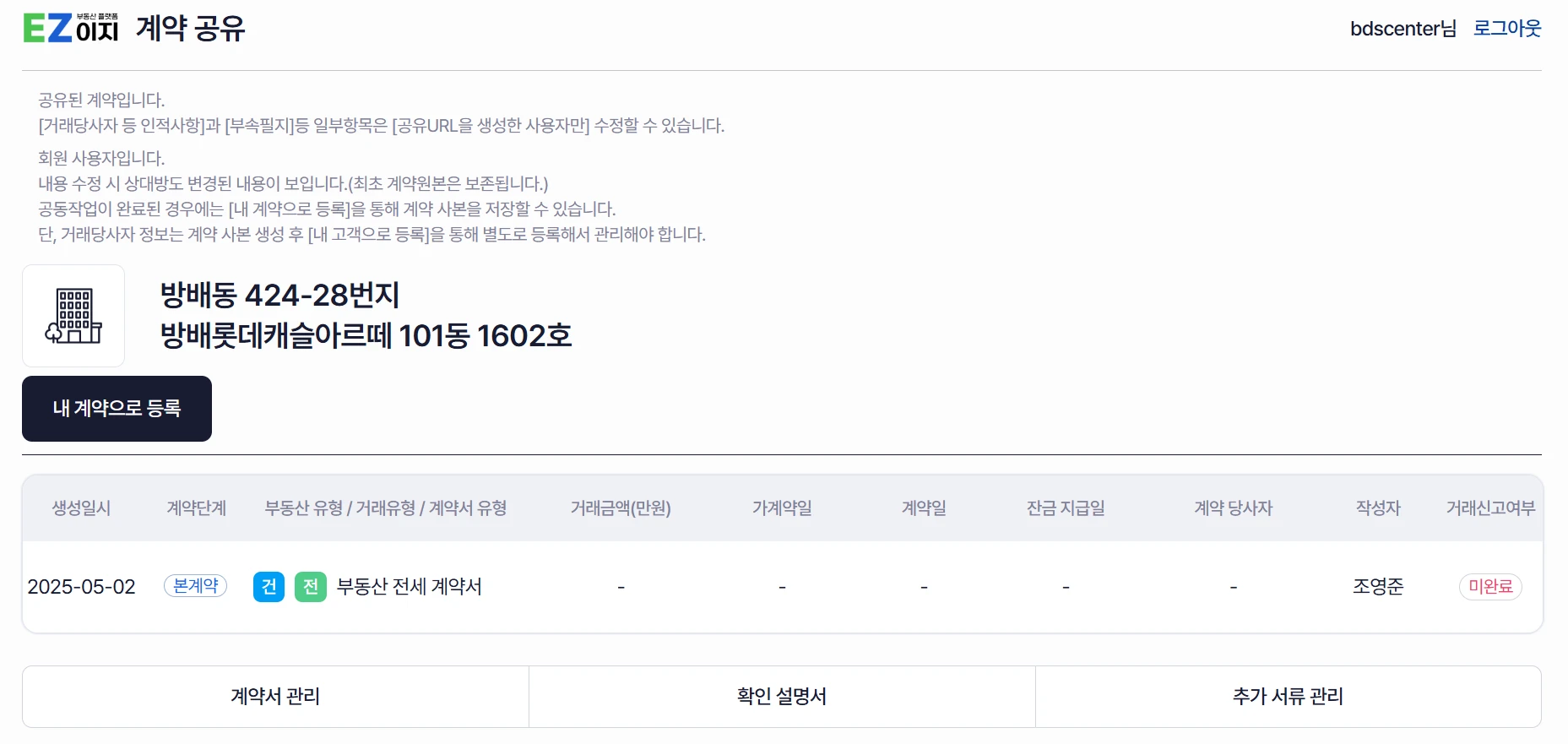Click the red 미완료 status badge
The image size is (1568, 744).
pyautogui.click(x=1490, y=587)
